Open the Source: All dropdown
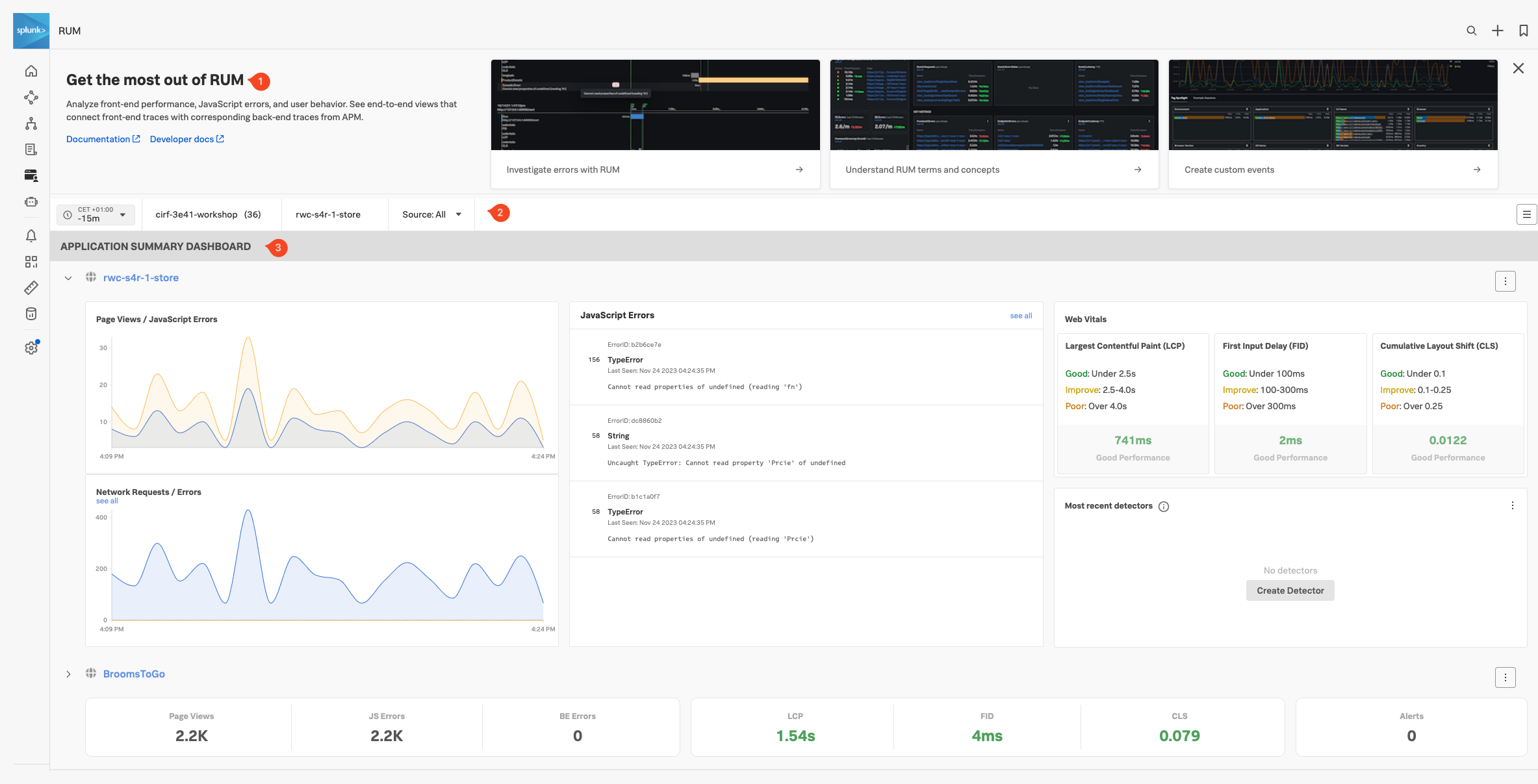The height and width of the screenshot is (784, 1538). [x=431, y=214]
